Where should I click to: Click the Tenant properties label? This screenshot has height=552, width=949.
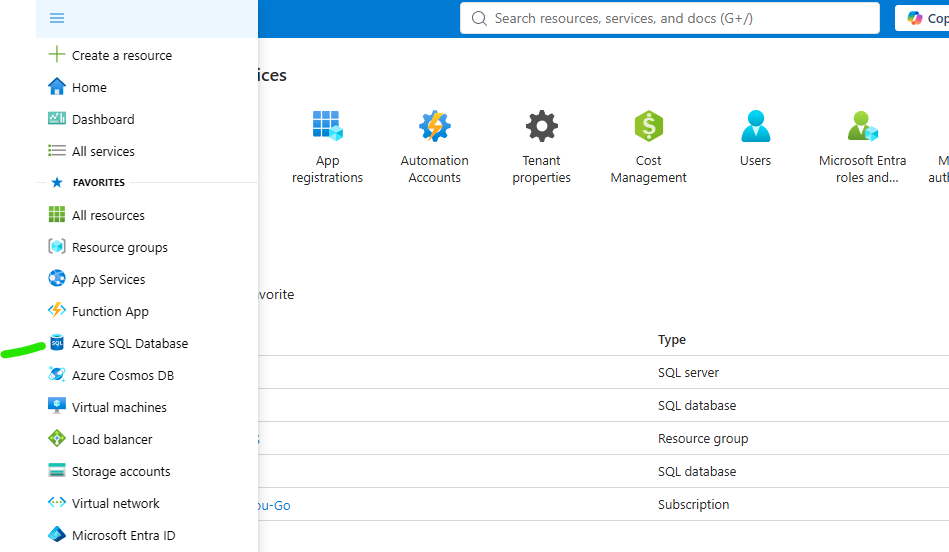pyautogui.click(x=542, y=169)
